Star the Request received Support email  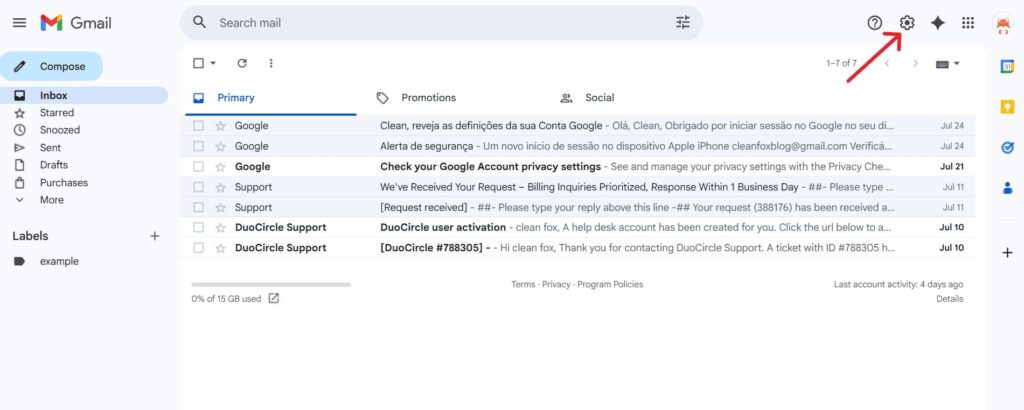[x=221, y=208]
